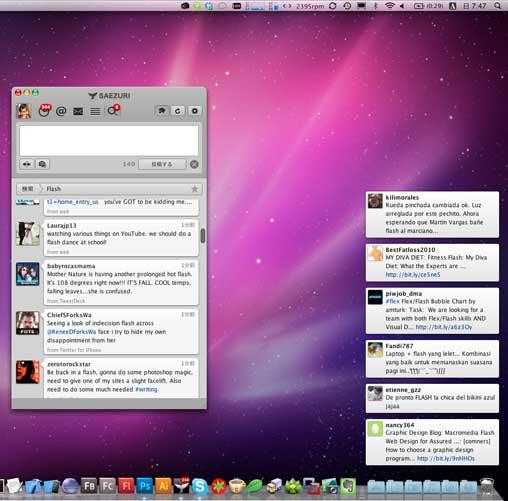The height and width of the screenshot is (501, 508).
Task: Open the blue globe app in the dock
Action: (70, 486)
